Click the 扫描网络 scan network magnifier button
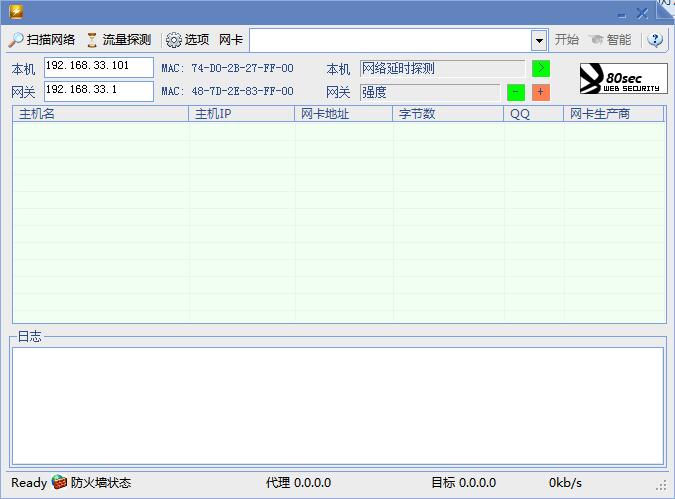675x499 pixels. pyautogui.click(x=42, y=40)
